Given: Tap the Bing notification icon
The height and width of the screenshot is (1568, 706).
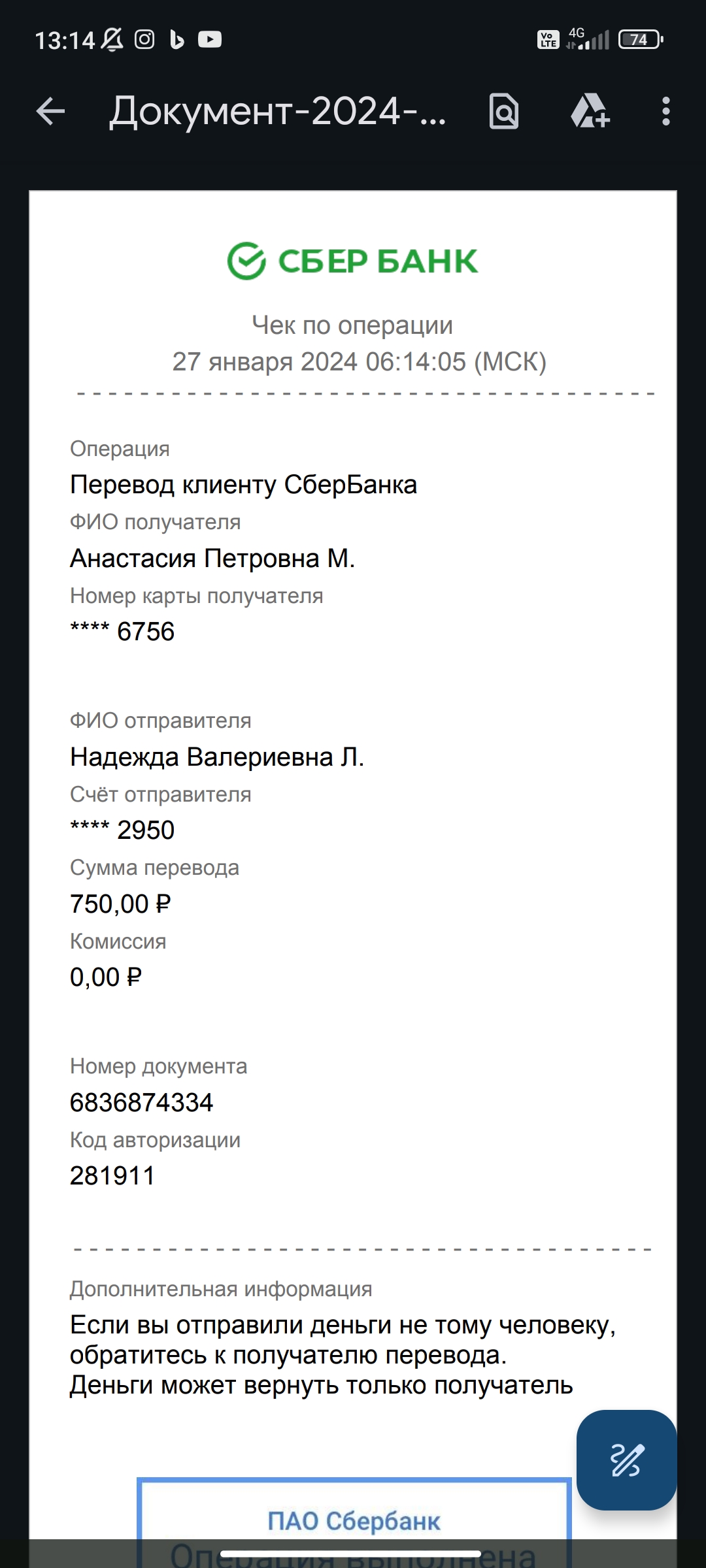Looking at the screenshot, I should click(176, 40).
